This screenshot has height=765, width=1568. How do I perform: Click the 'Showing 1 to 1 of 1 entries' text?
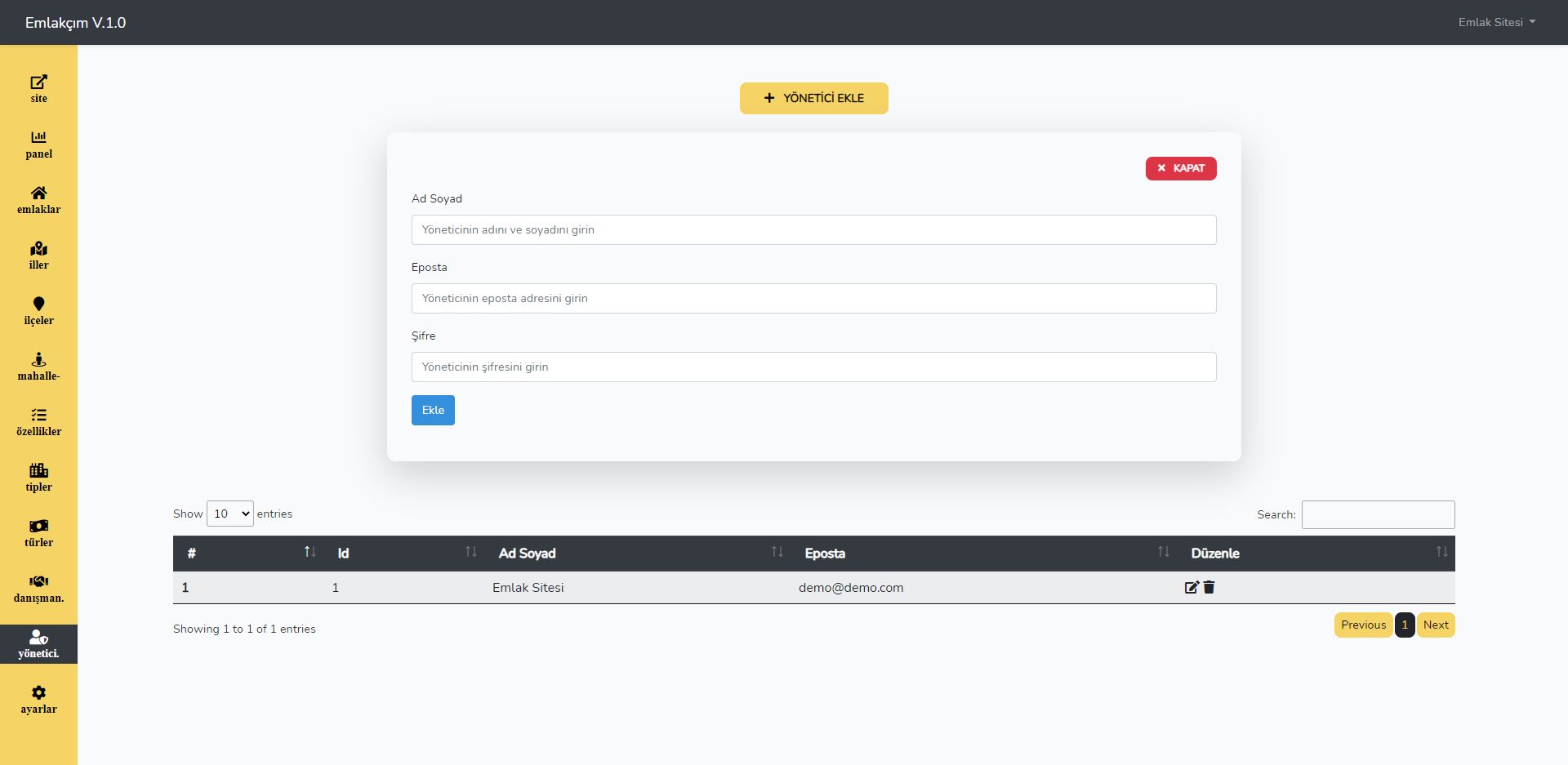(244, 629)
